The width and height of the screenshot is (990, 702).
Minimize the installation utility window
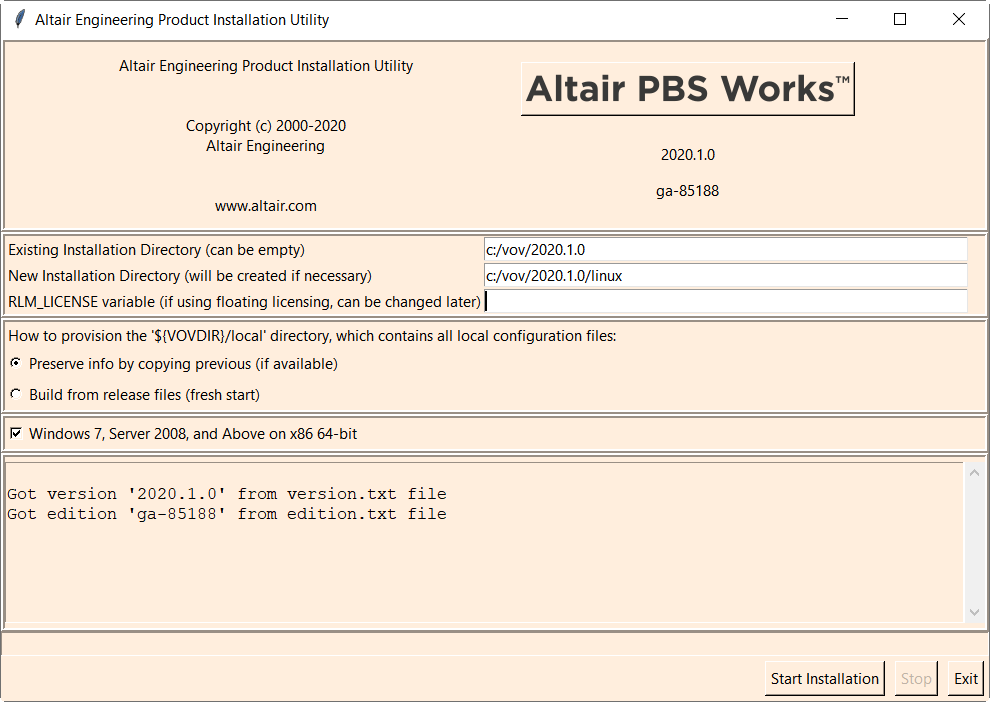(842, 19)
